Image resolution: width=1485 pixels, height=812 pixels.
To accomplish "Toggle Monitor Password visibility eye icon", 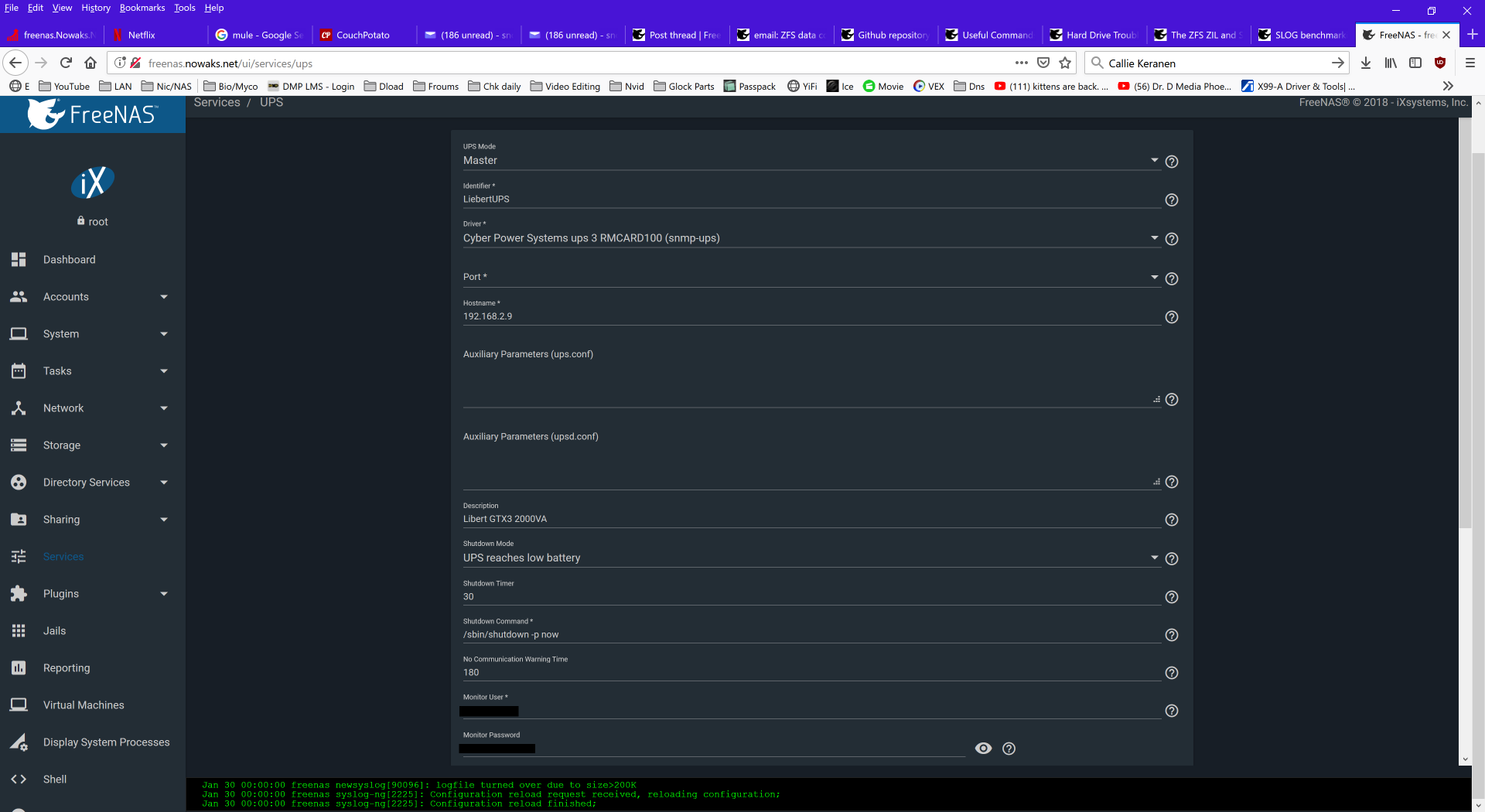I will click(983, 749).
